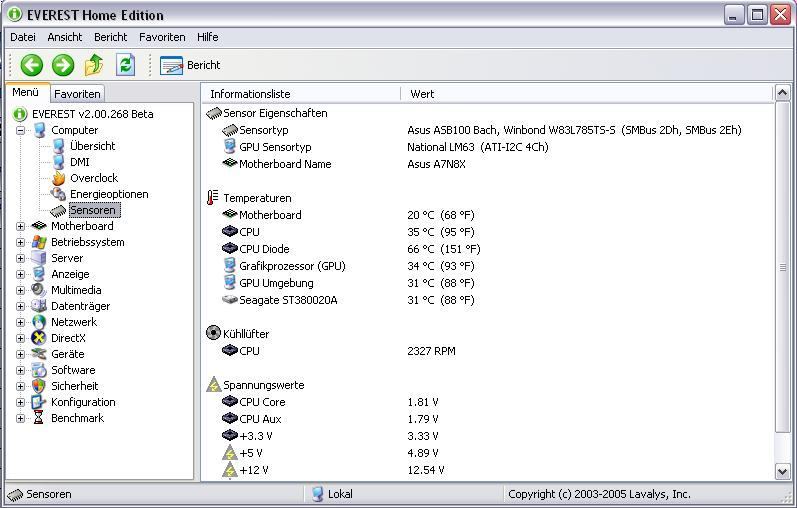Click the 2327 RPM fan value
This screenshot has height=508, width=797.
432,351
